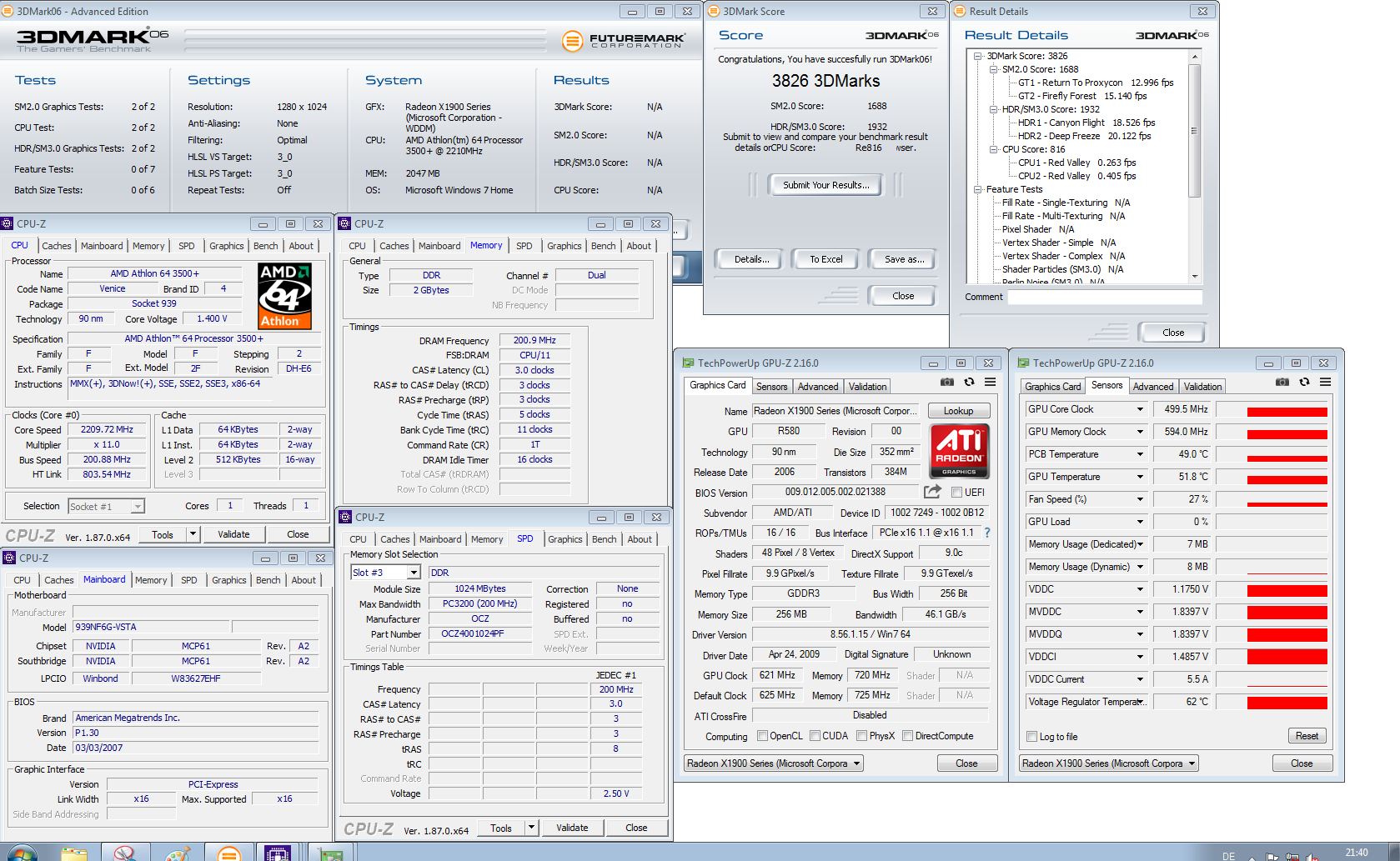Collapse the SM2.0 Score tree node
1400x861 pixels.
click(994, 69)
